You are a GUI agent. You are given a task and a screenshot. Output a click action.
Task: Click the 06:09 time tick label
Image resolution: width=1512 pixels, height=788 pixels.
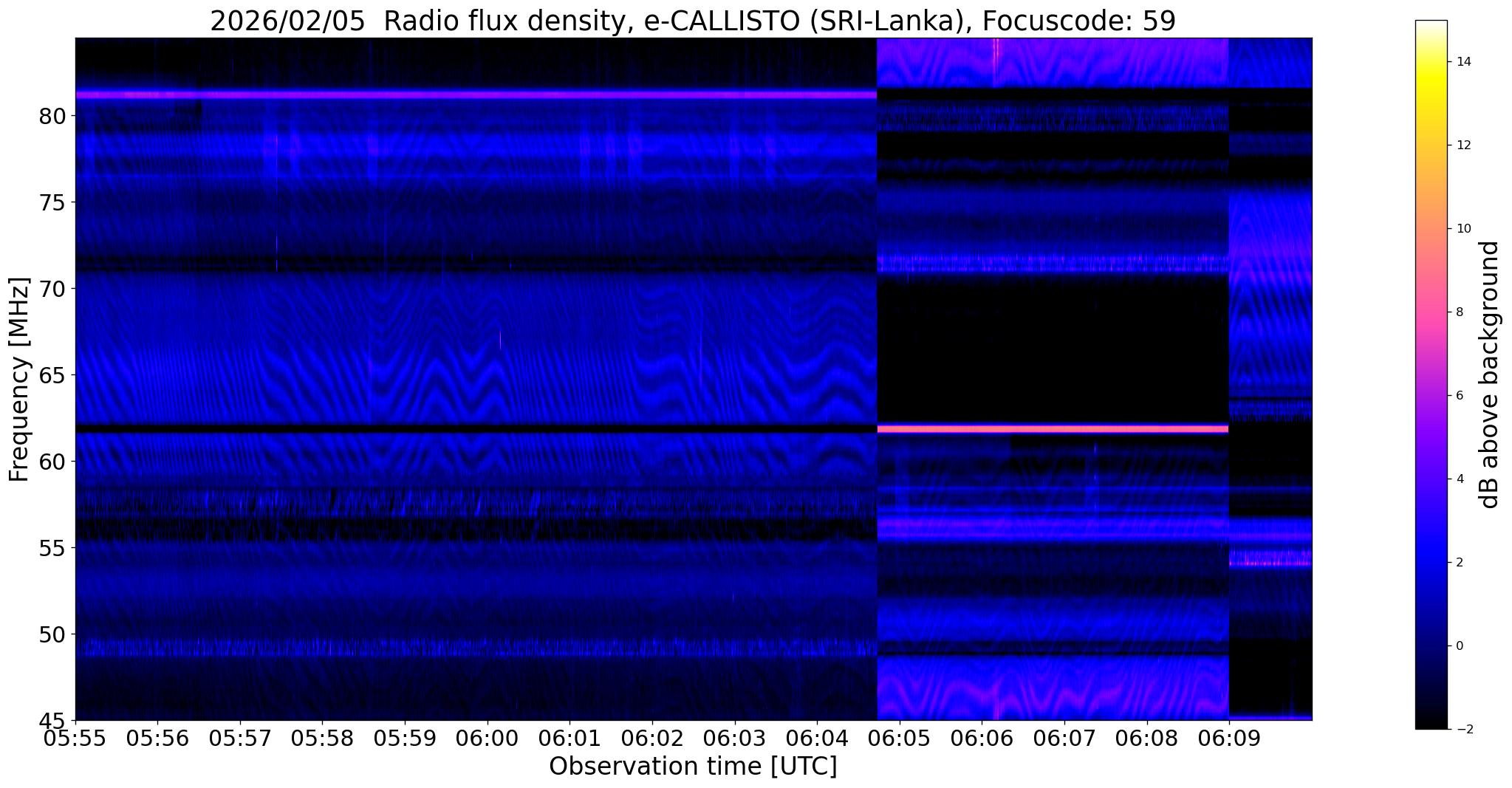point(1229,739)
